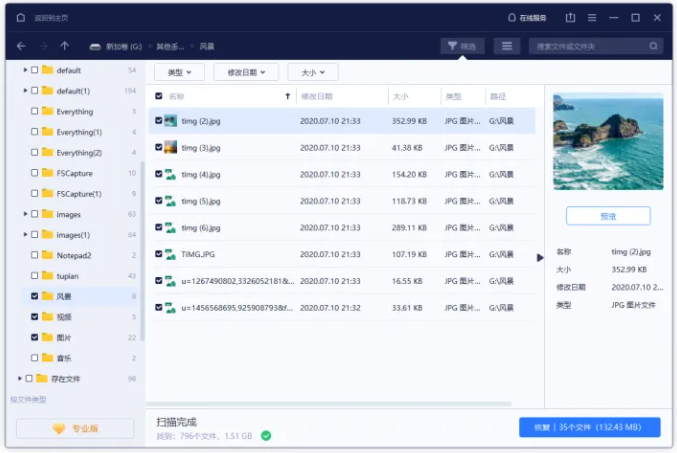Switch to list view using the view mode icon
This screenshot has height=453, width=677.
pyautogui.click(x=507, y=46)
